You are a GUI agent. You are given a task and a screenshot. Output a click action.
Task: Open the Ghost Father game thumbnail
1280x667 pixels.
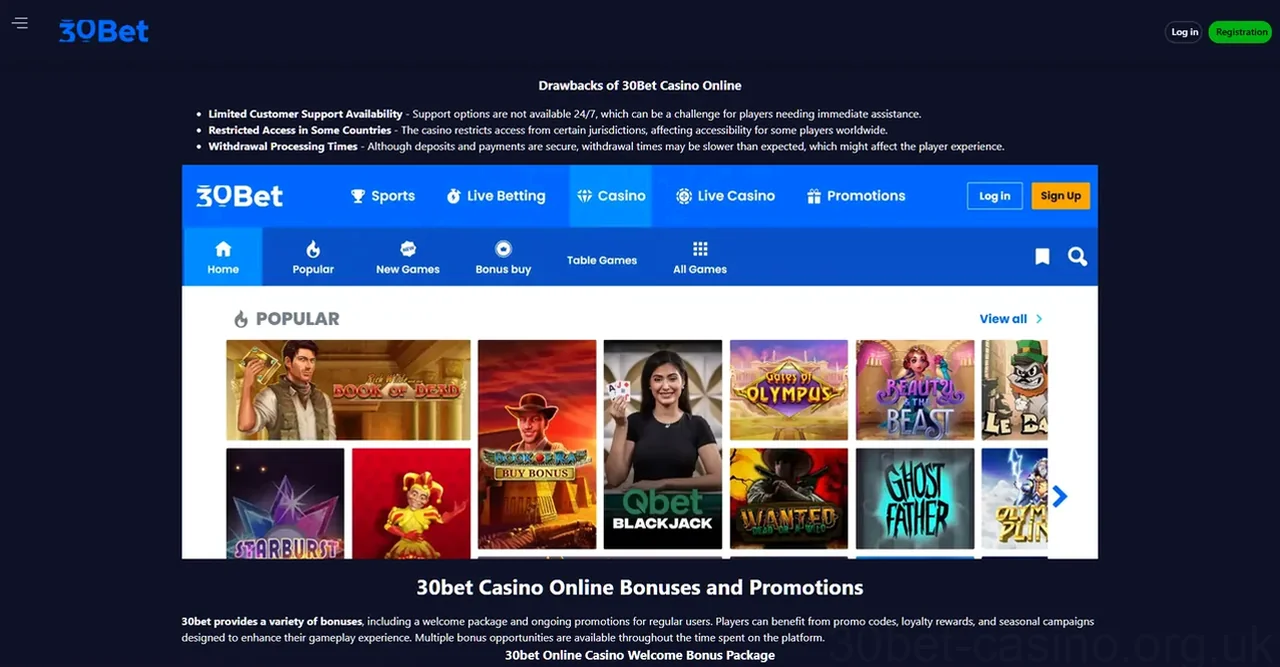coord(915,498)
